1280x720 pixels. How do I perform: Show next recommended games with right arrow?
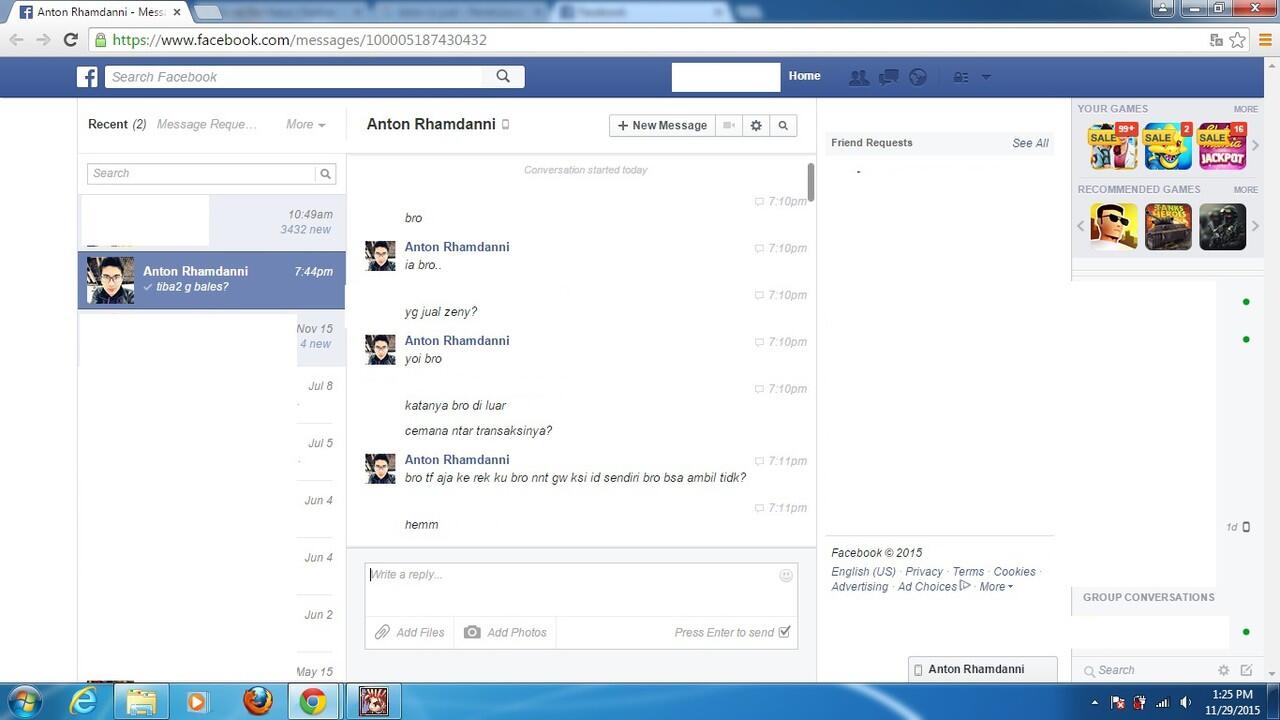pyautogui.click(x=1256, y=226)
